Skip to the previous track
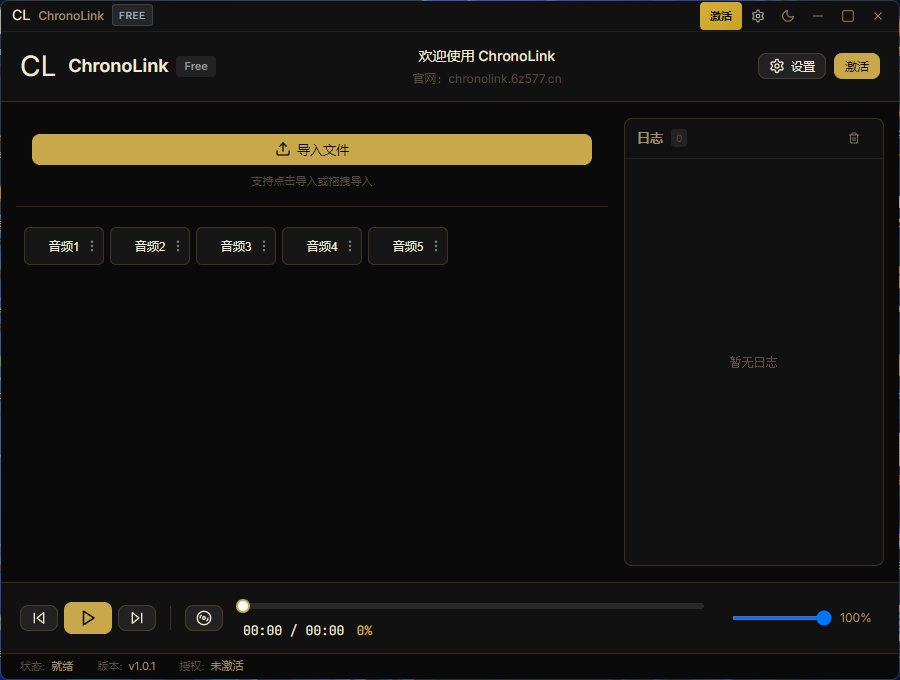This screenshot has height=680, width=900. 39,618
